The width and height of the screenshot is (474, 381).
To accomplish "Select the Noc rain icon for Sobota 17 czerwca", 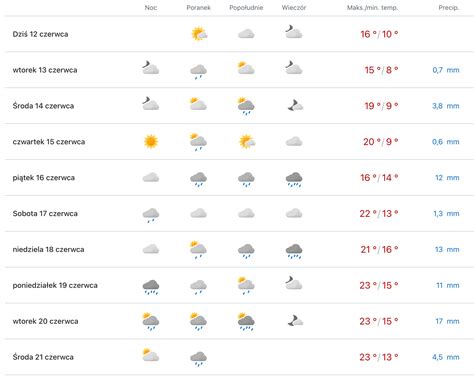I will click(151, 215).
